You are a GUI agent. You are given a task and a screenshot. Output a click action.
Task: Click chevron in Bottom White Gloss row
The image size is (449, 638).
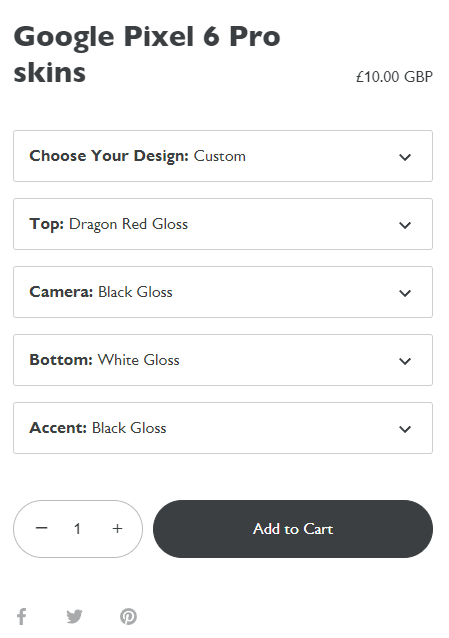click(405, 361)
